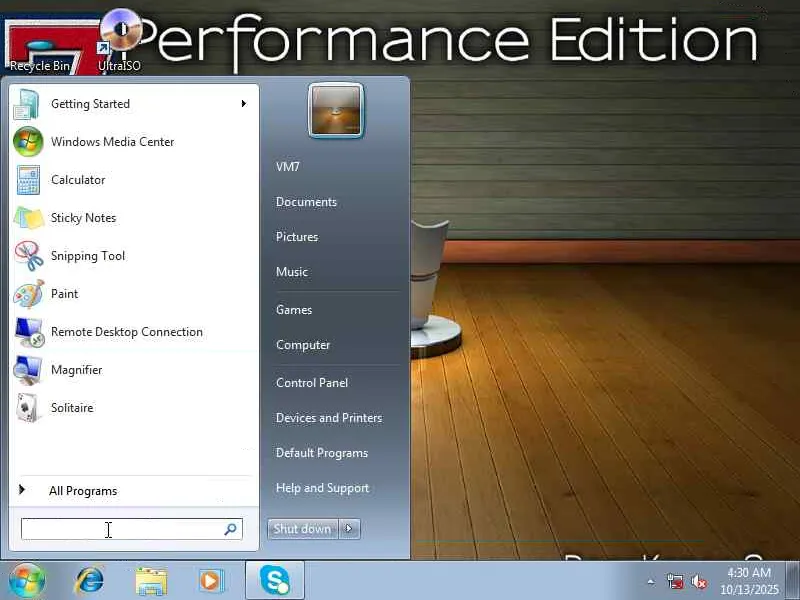
Task: Open the Shut down options arrow
Action: 349,529
